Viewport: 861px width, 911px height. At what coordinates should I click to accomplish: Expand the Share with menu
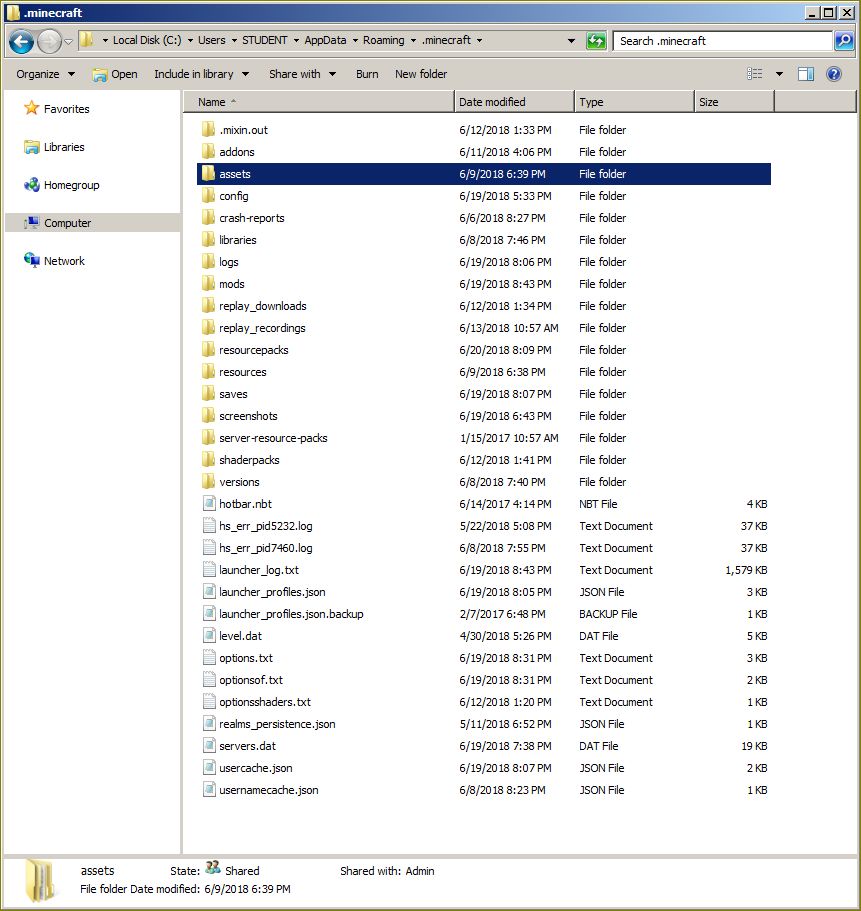coord(302,74)
